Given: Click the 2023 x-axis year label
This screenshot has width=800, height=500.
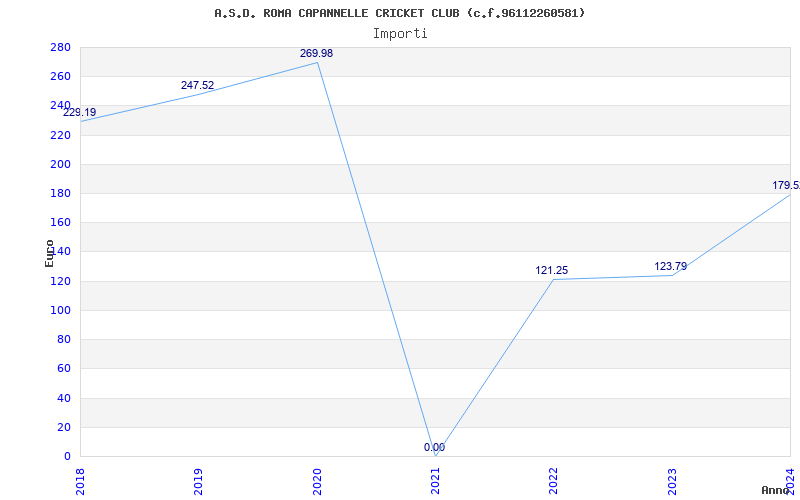Looking at the screenshot, I should 672,481.
